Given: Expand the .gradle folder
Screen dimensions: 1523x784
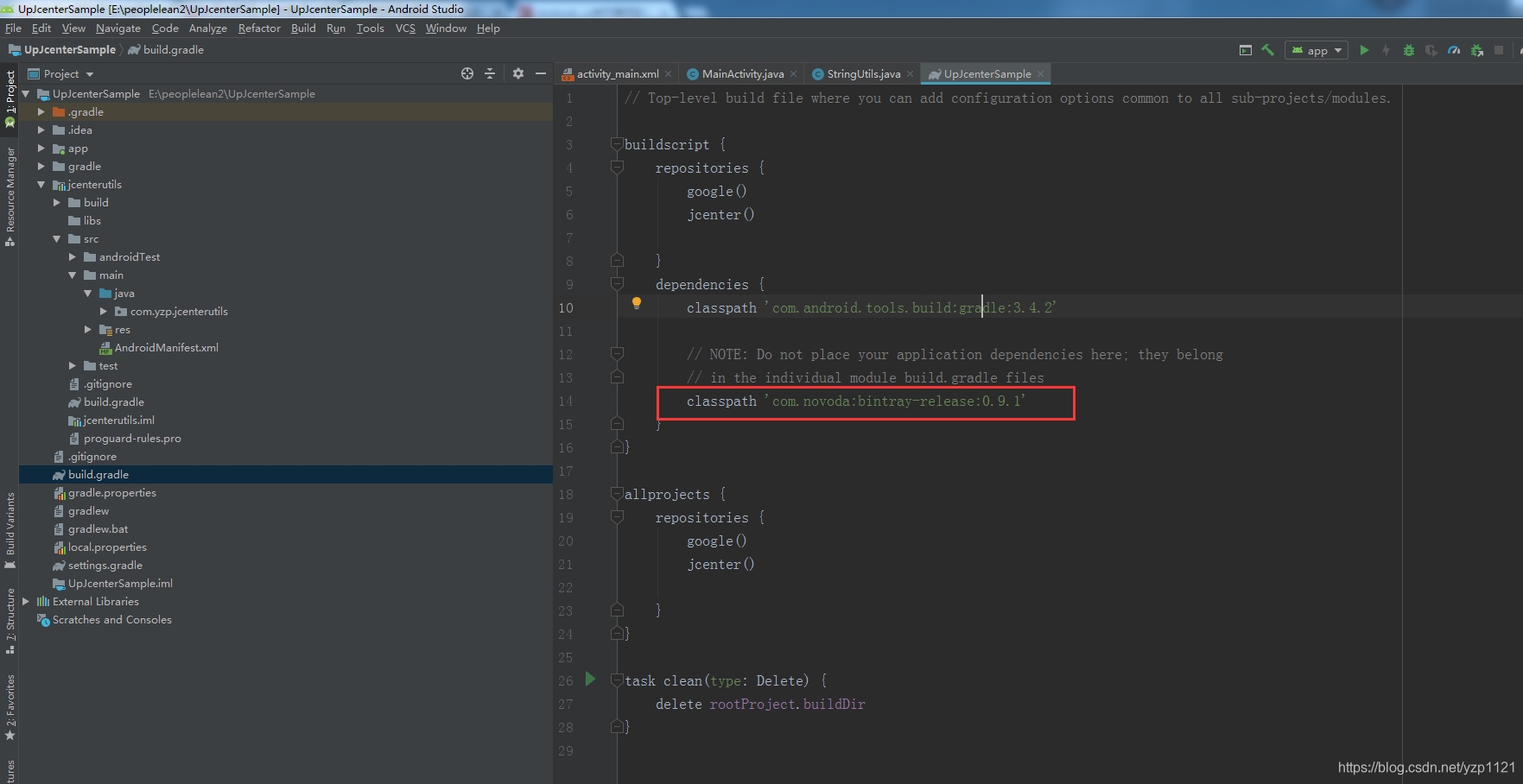Looking at the screenshot, I should [x=41, y=112].
